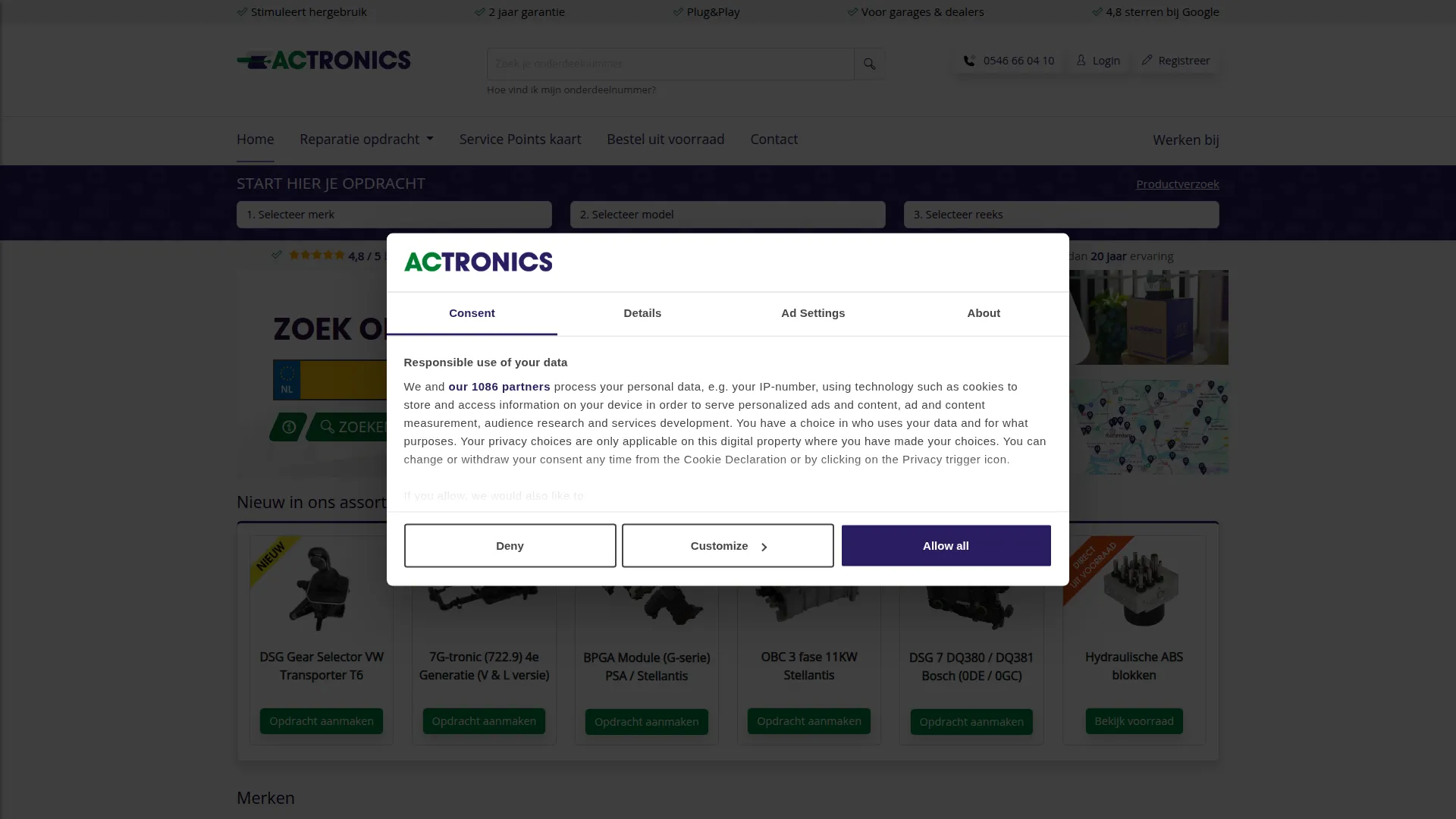The width and height of the screenshot is (1456, 819).
Task: Click Opdracht aanmaken under DSG 7 DQ380
Action: coord(971,722)
